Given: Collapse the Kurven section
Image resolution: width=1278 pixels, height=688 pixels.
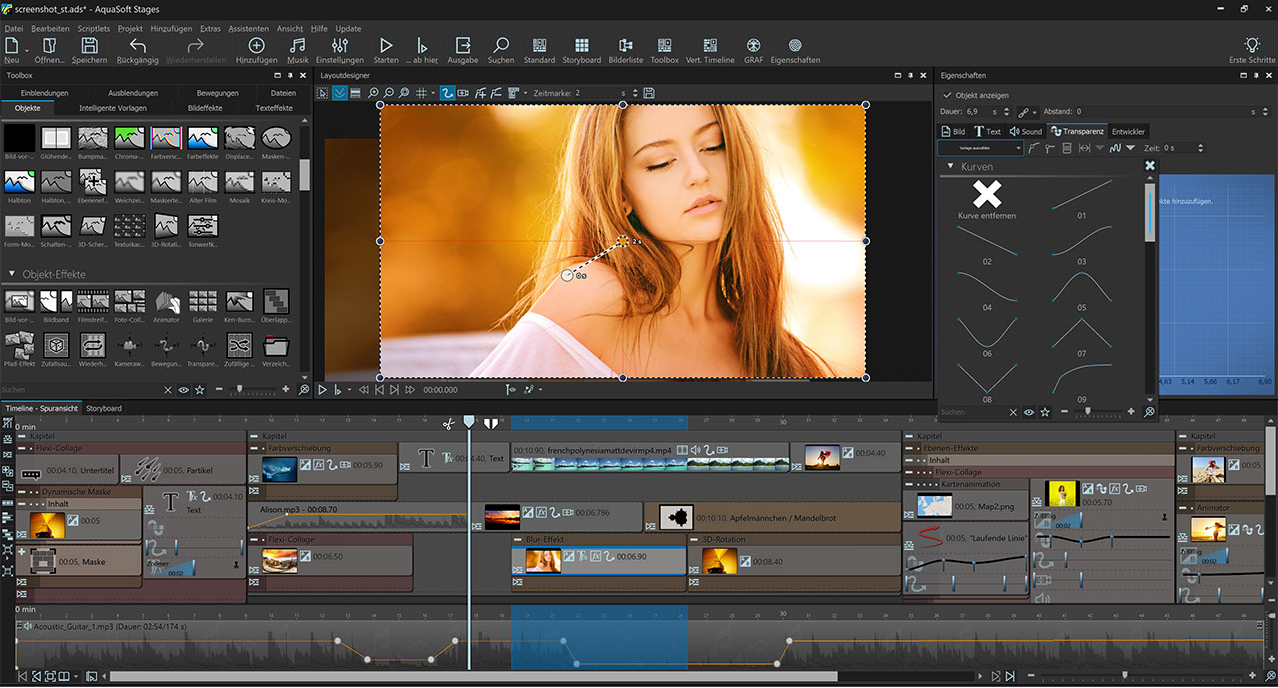Looking at the screenshot, I should (949, 167).
